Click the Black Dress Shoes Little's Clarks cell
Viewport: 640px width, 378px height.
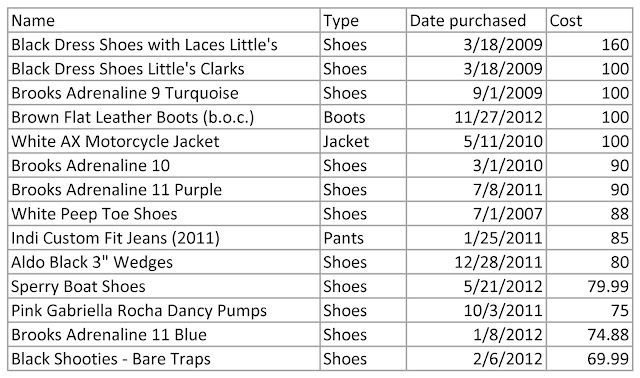pyautogui.click(x=164, y=69)
